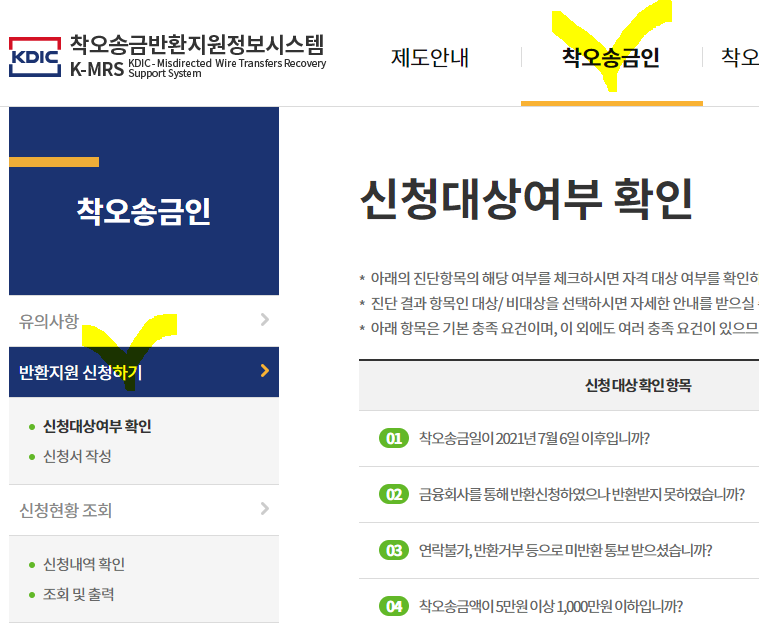Click the green 04 number badge
The image size is (759, 623).
click(x=394, y=606)
